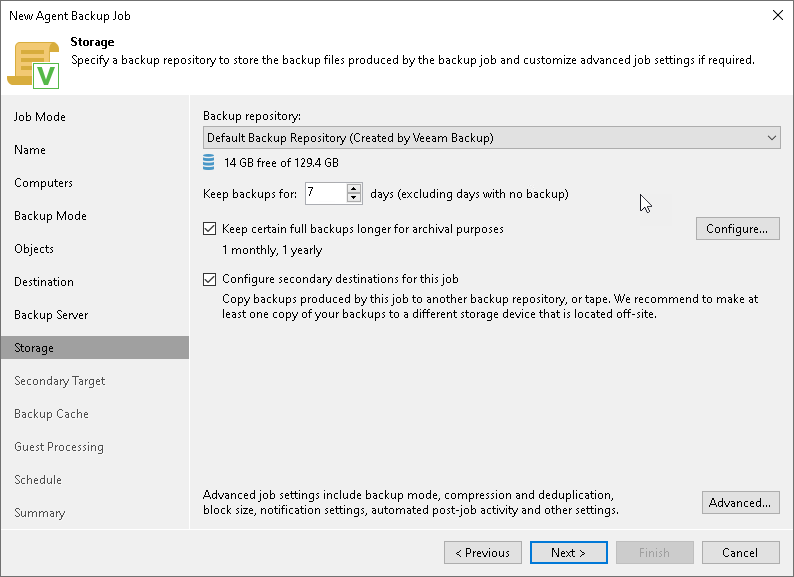Go to the Name wizard step
794x577 pixels.
click(x=30, y=150)
